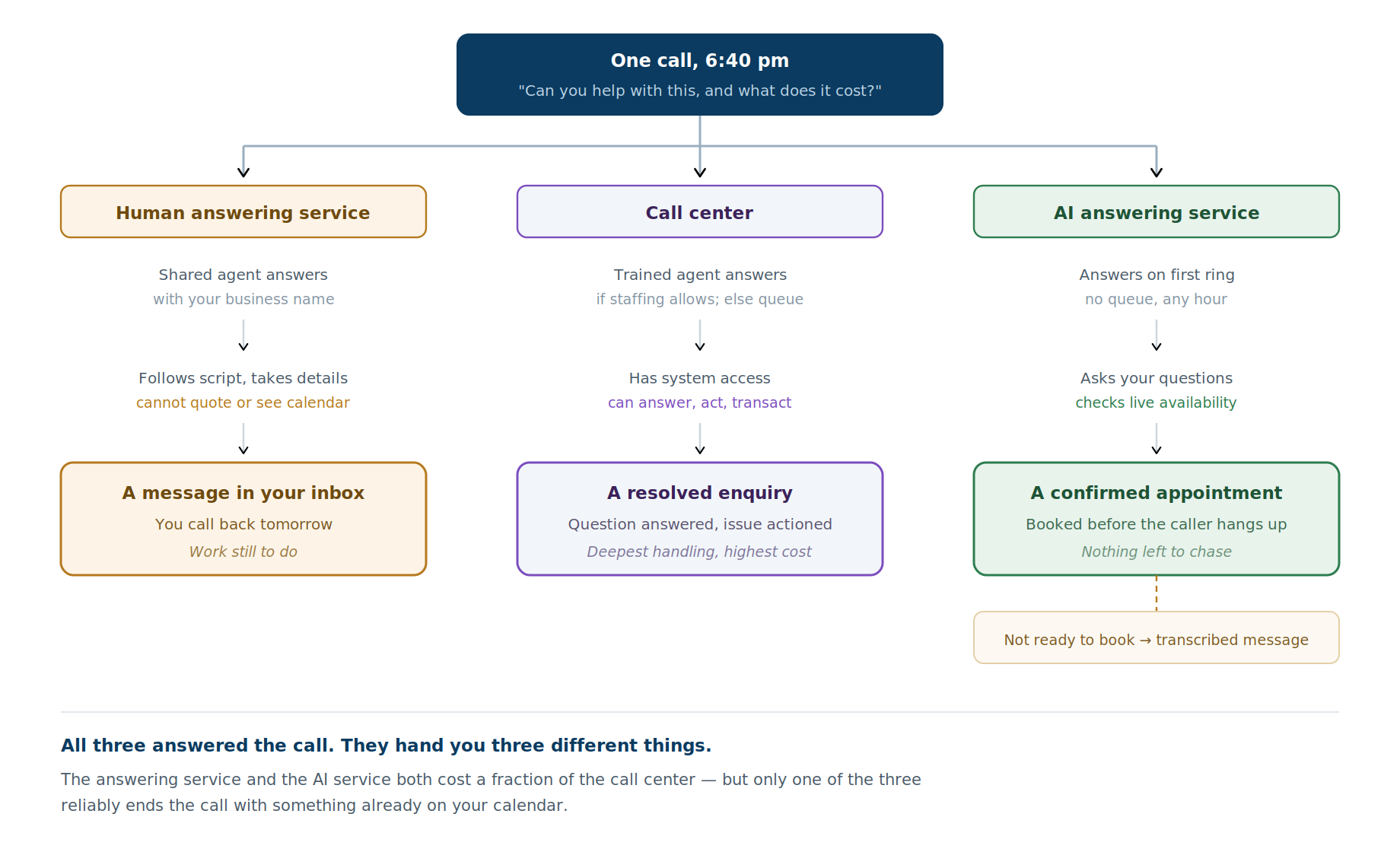Click 'Not ready to book → transcribed message' box
Screen dimensions: 1400x852
(1157, 637)
